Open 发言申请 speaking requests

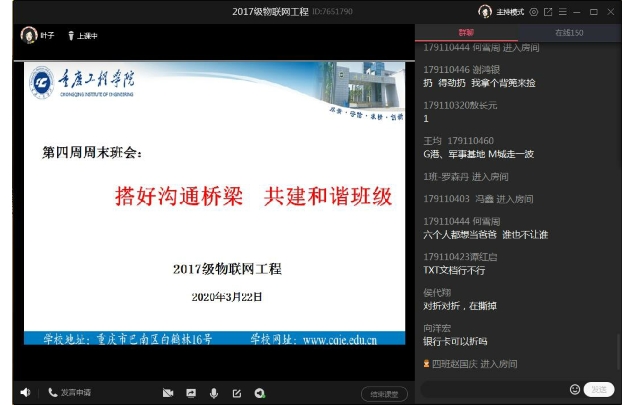click(x=69, y=393)
